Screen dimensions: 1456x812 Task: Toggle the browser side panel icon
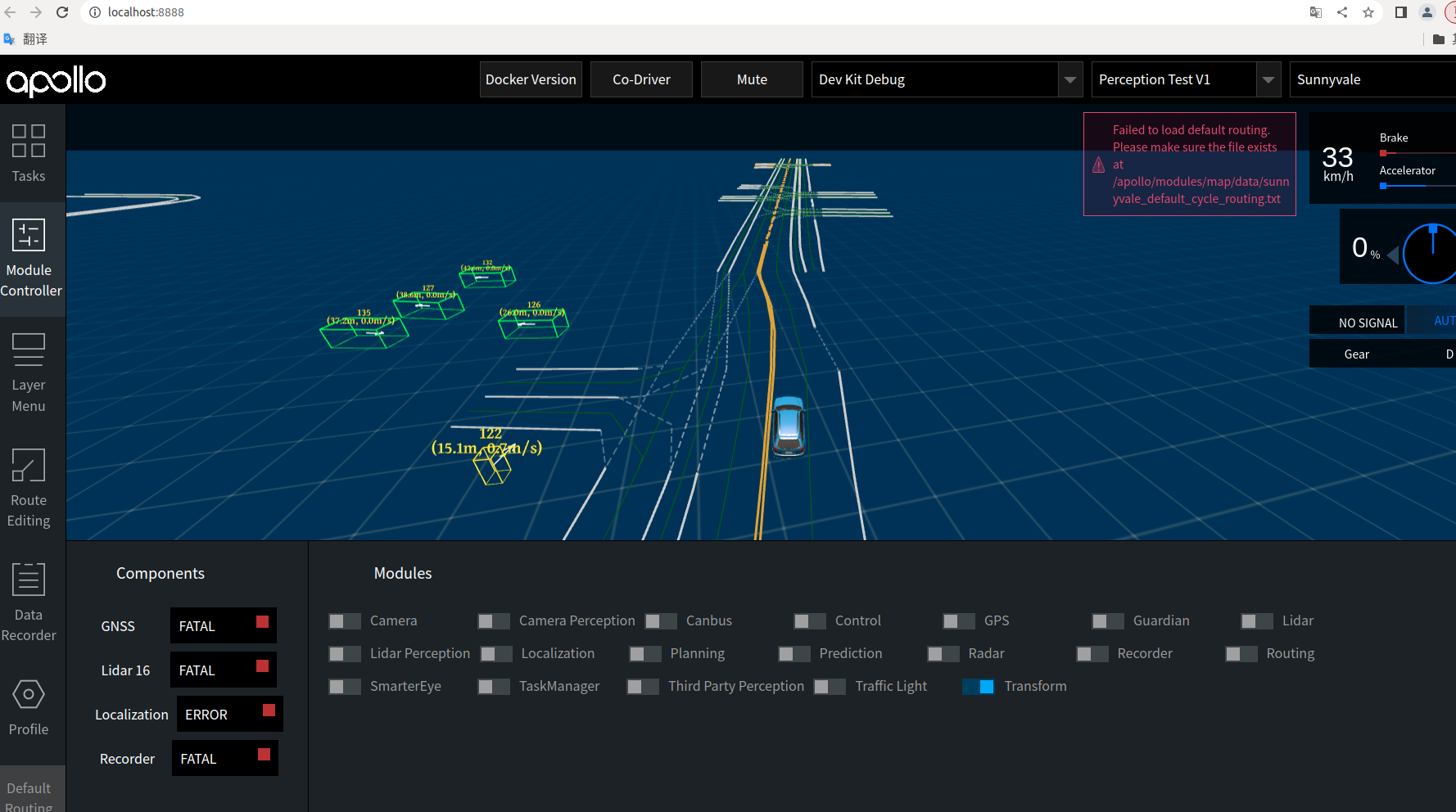1401,12
